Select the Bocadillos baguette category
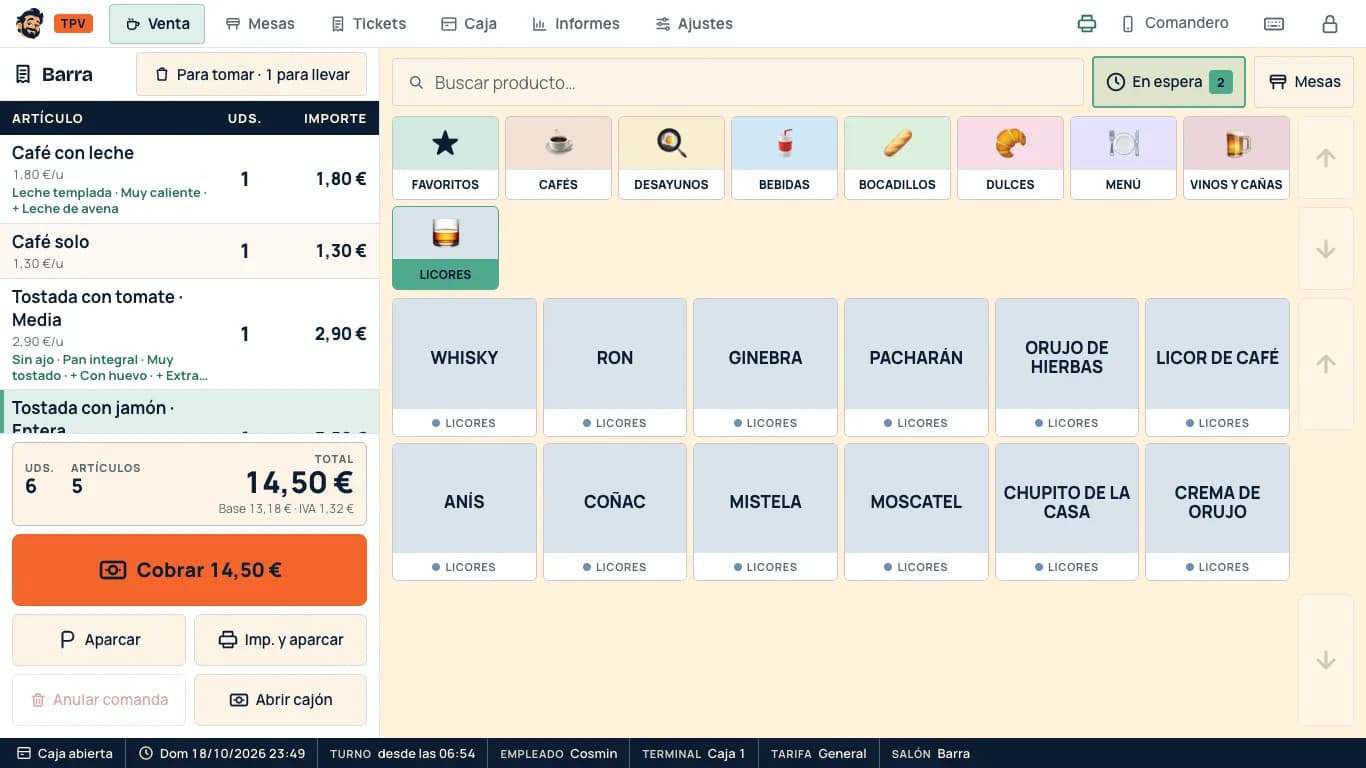The width and height of the screenshot is (1366, 768). (897, 158)
